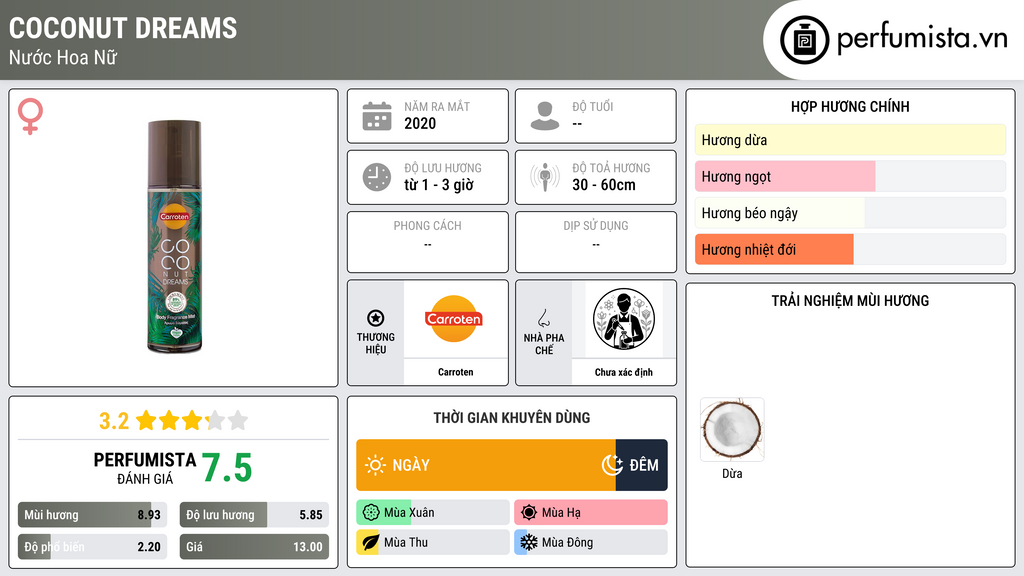Click the orange Ngày daytime bar segment
Viewport: 1024px width, 576px height.
click(485, 465)
